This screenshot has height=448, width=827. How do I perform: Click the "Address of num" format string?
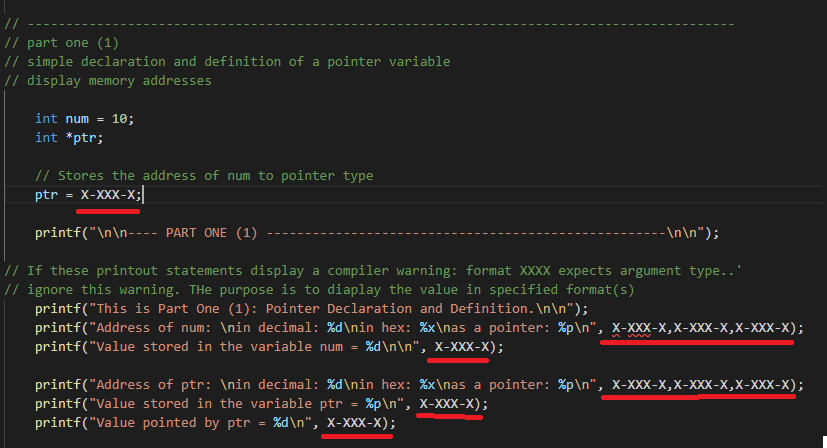[342, 328]
